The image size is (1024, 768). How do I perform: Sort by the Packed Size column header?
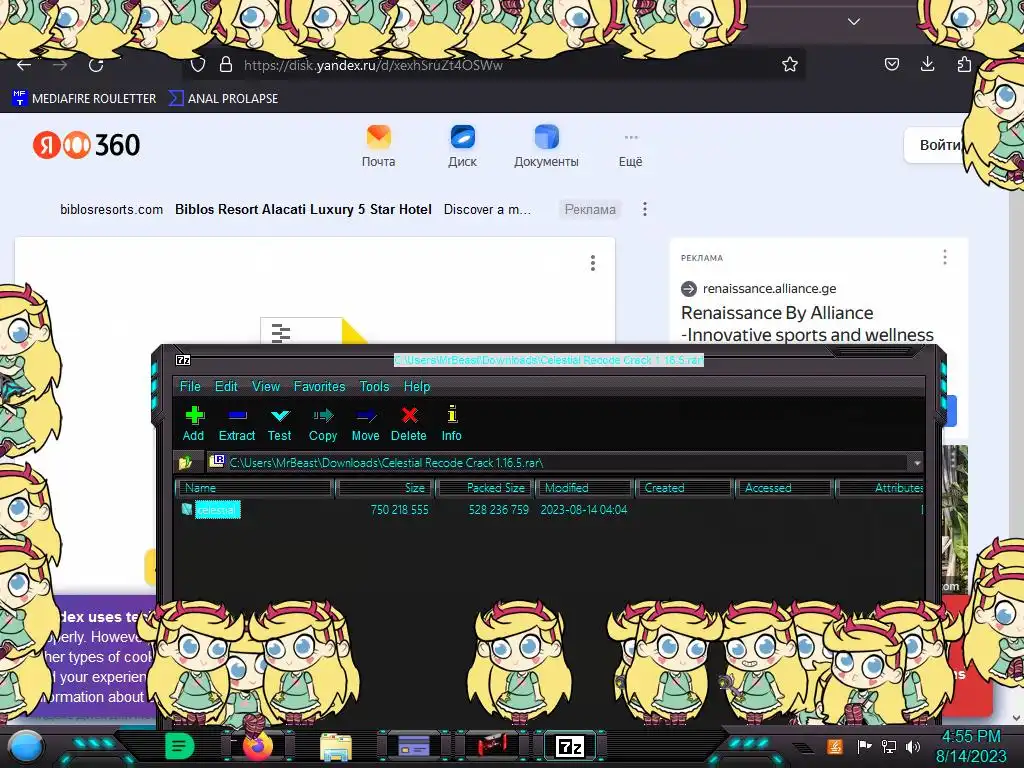coord(485,488)
